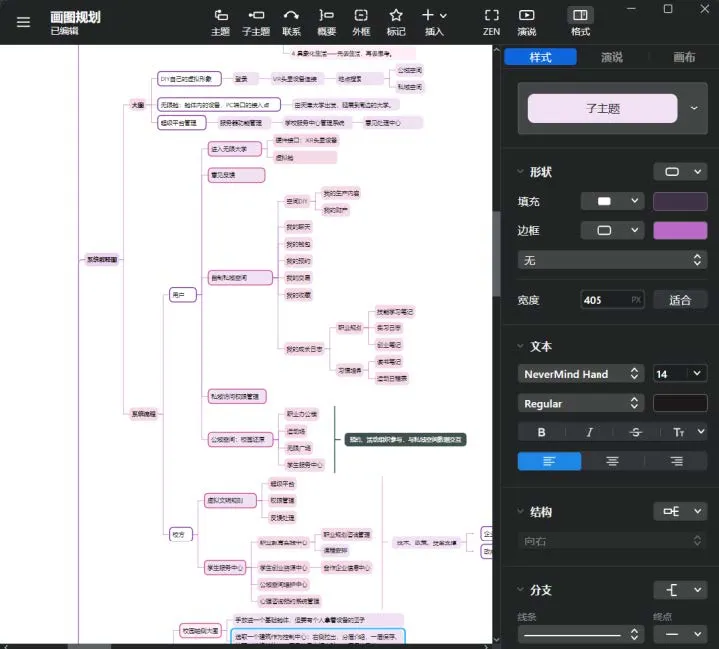The image size is (719, 649).
Task: Insert a subtopic using 子主题 icon
Action: tap(256, 22)
